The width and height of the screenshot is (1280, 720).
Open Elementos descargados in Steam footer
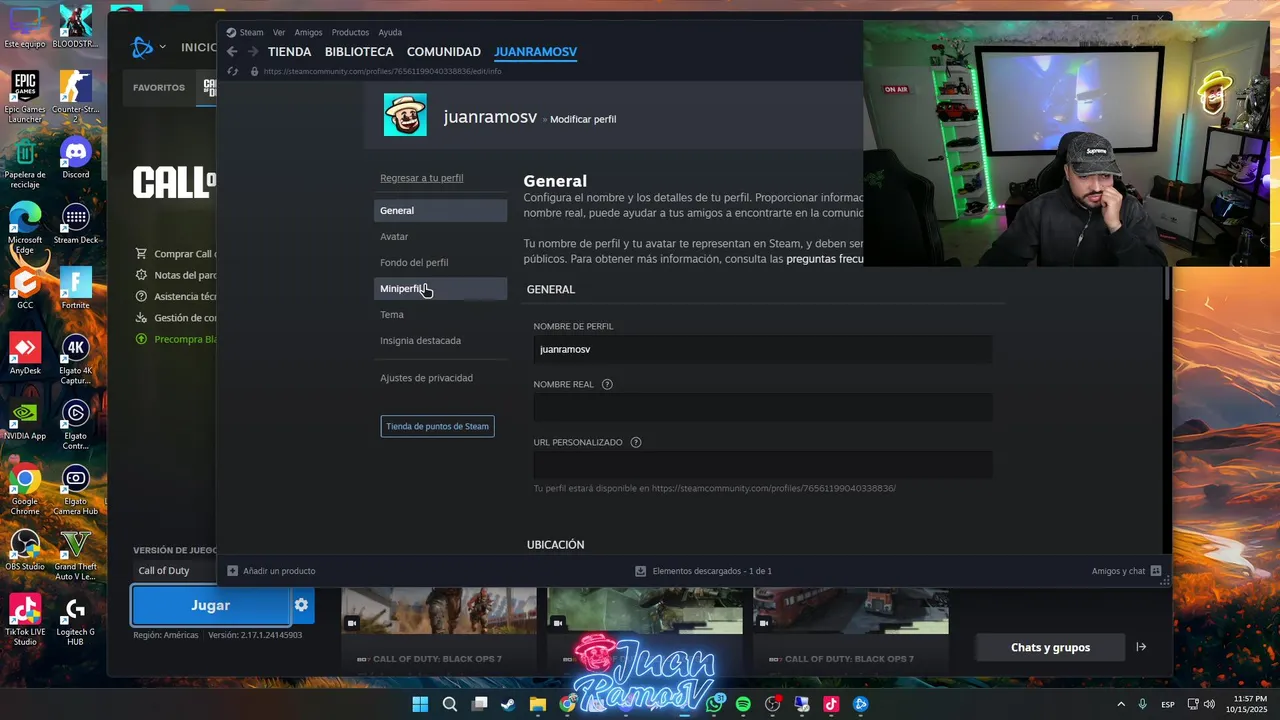703,571
